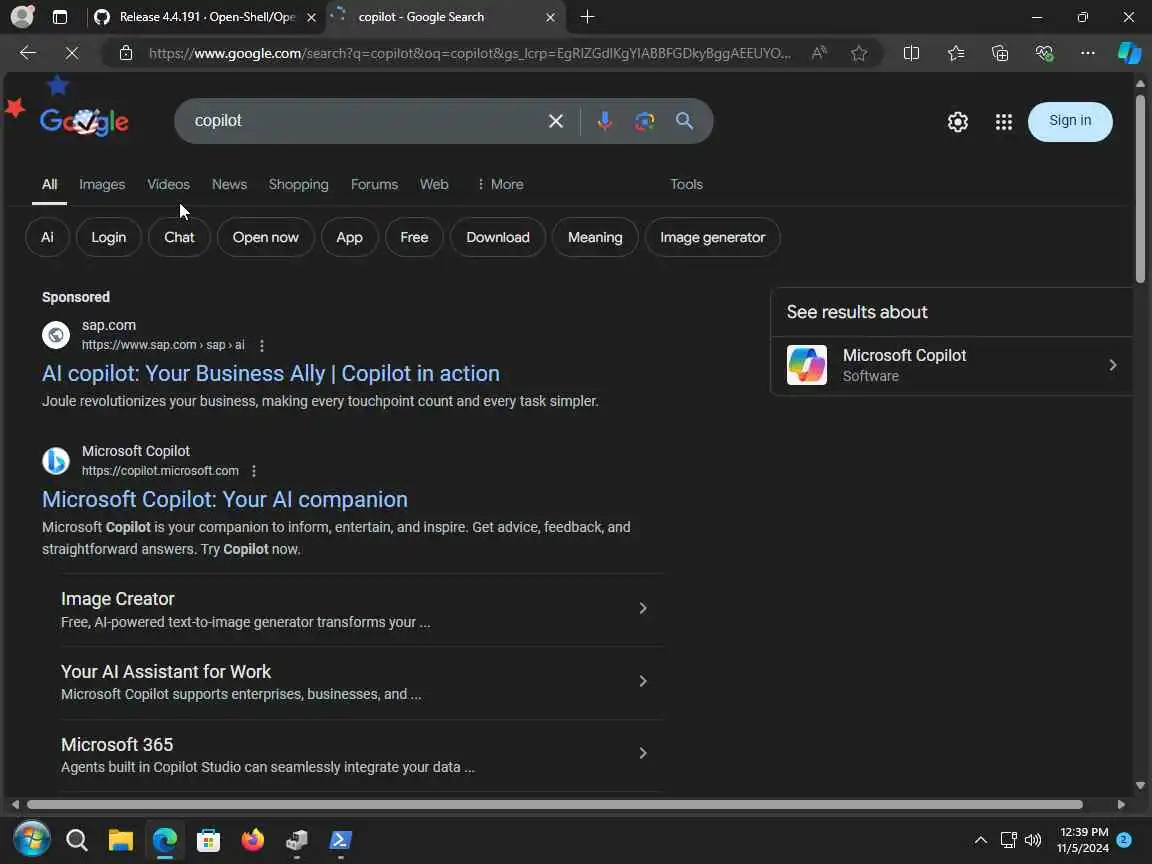
Task: Open Microsoft Store taskbar icon
Action: pos(209,840)
